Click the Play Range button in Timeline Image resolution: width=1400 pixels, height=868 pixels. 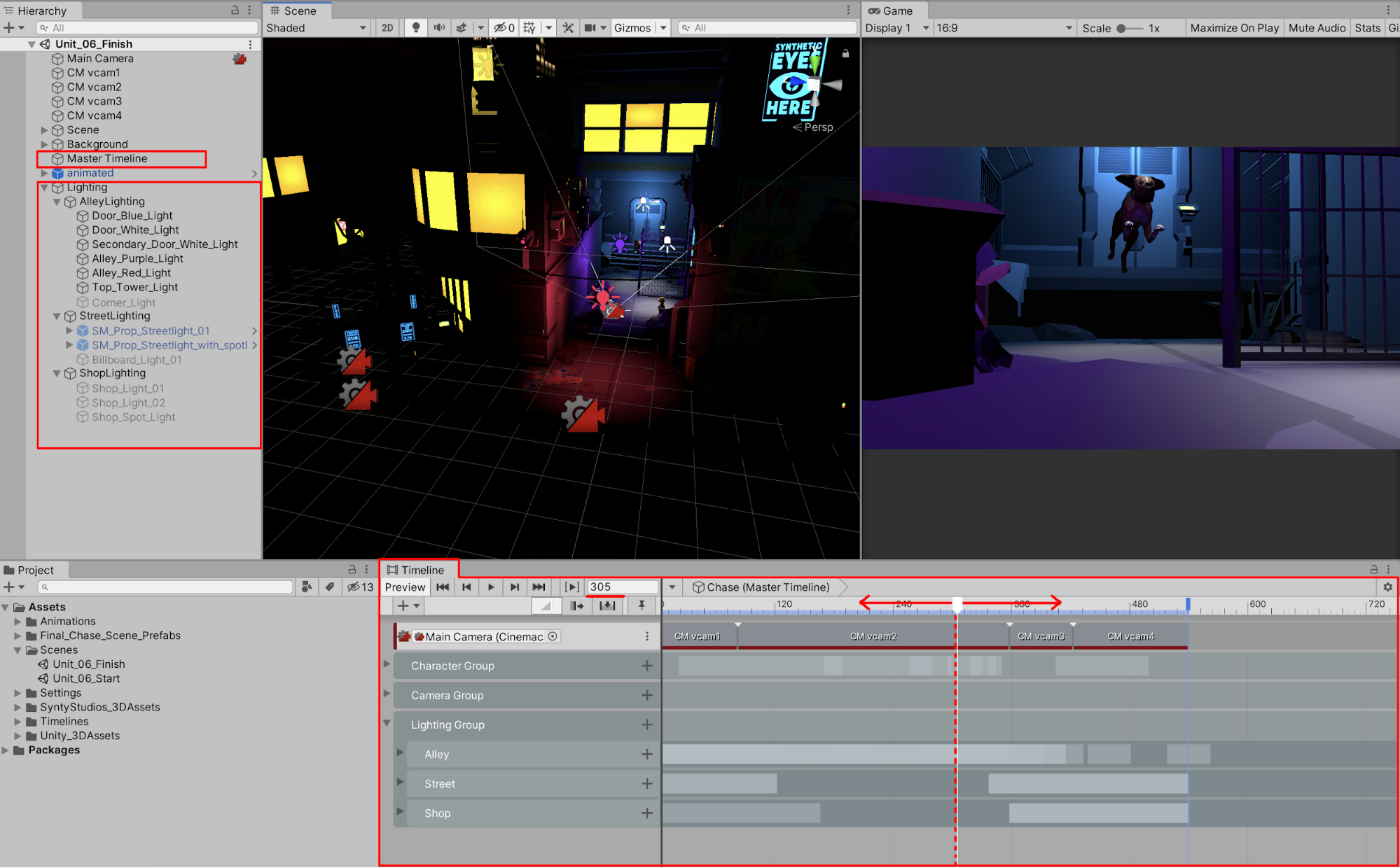(x=571, y=587)
